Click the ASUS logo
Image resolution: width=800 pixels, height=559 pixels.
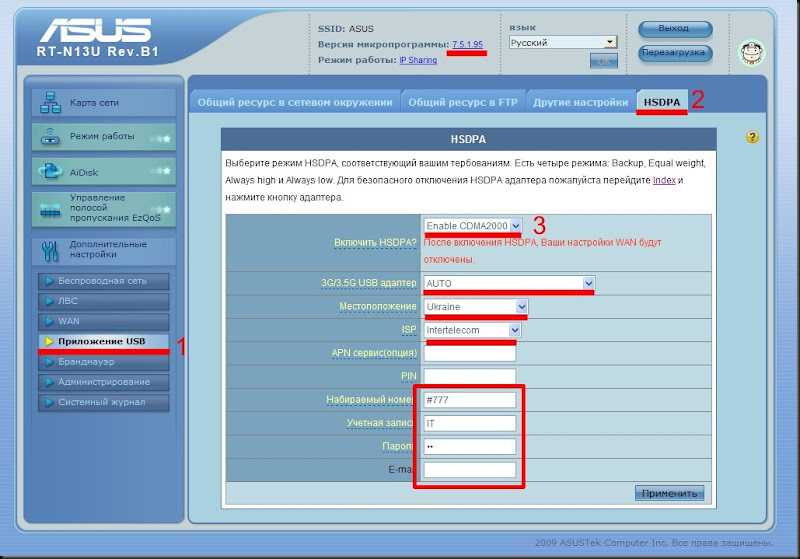pos(95,30)
